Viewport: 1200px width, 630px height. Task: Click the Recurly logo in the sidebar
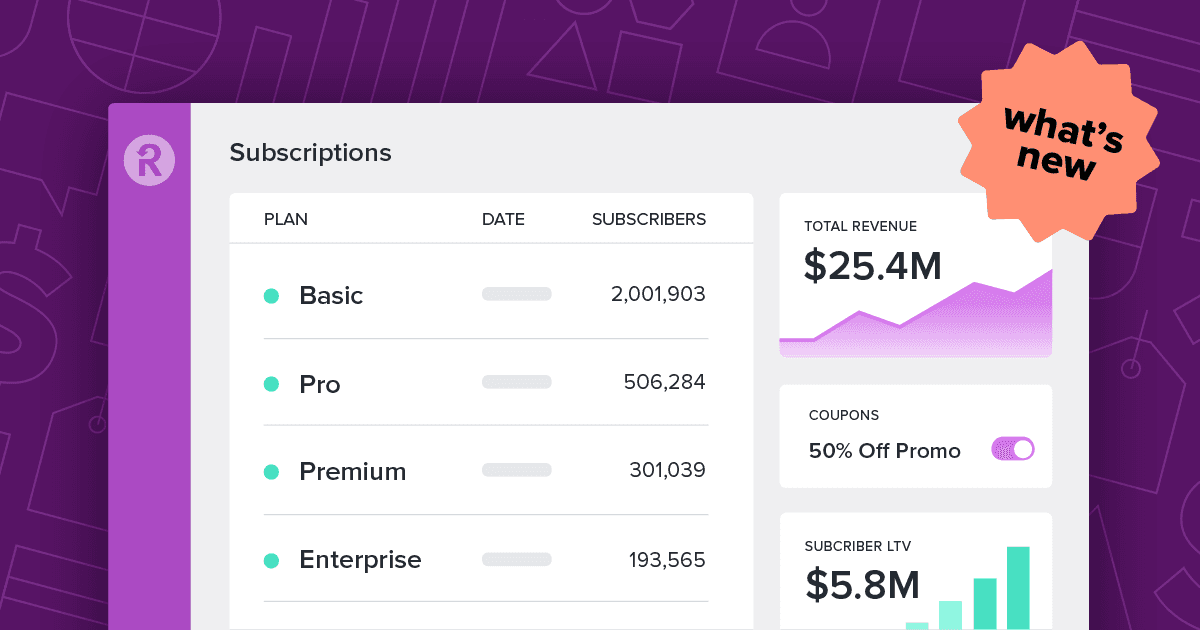(x=149, y=160)
